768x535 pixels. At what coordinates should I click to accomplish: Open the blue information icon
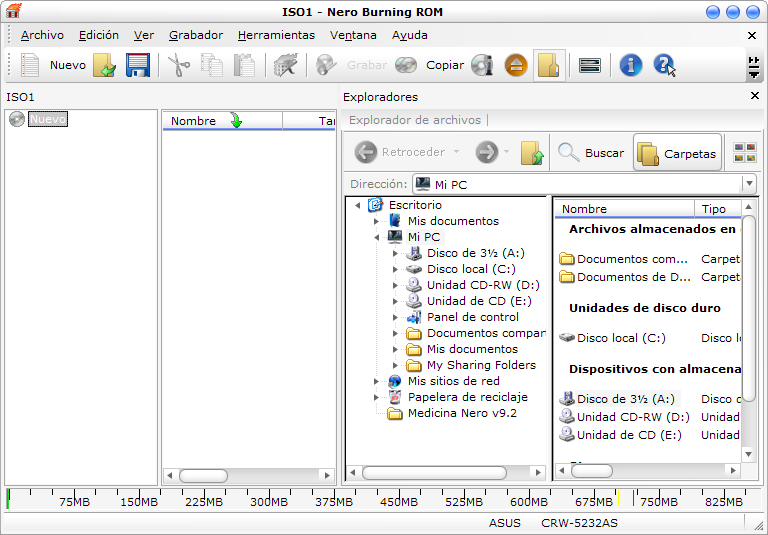(630, 66)
